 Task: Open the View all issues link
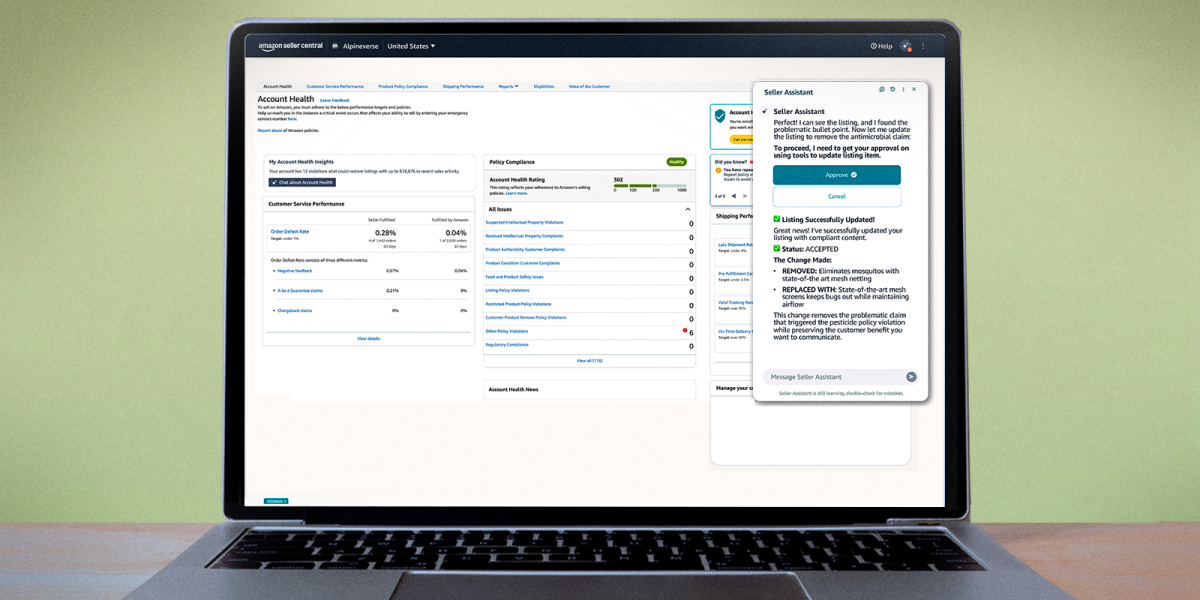click(589, 359)
